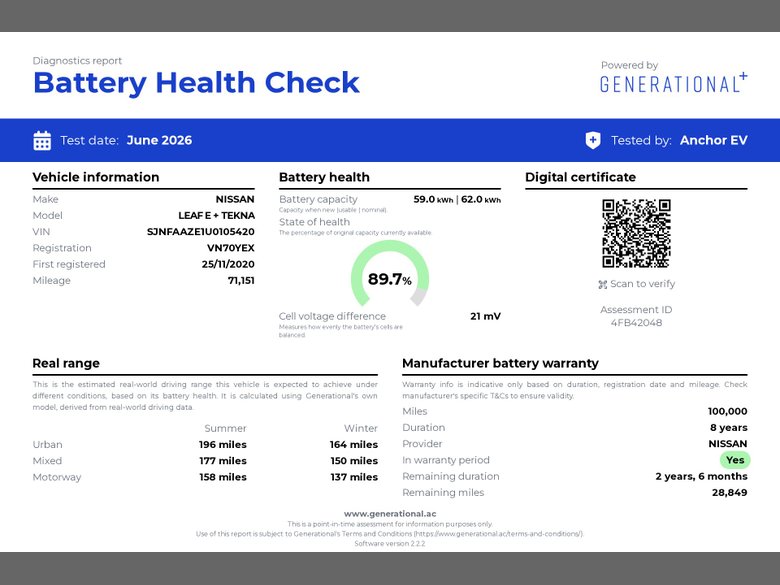This screenshot has width=780, height=585.
Task: Click the scan icon beside Scan to verify
Action: pyautogui.click(x=602, y=285)
